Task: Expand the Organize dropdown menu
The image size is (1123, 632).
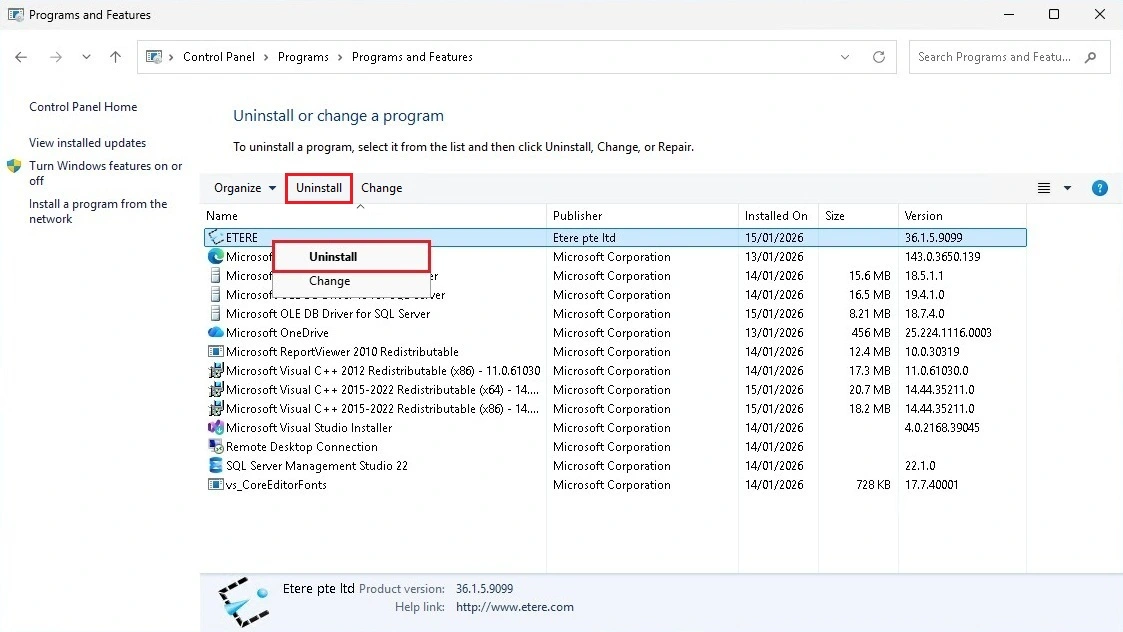Action: [245, 188]
